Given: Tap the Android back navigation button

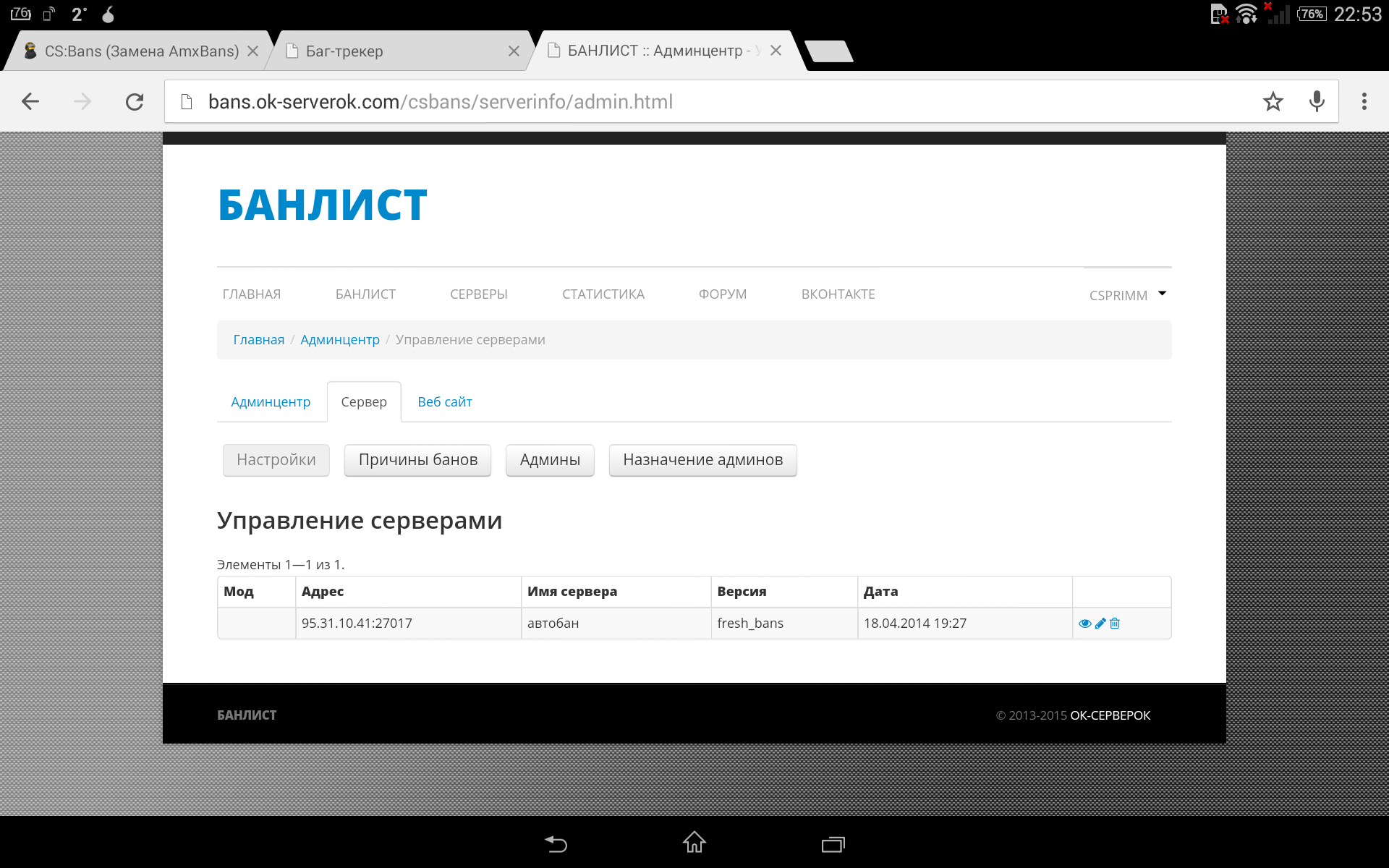Looking at the screenshot, I should pyautogui.click(x=556, y=843).
